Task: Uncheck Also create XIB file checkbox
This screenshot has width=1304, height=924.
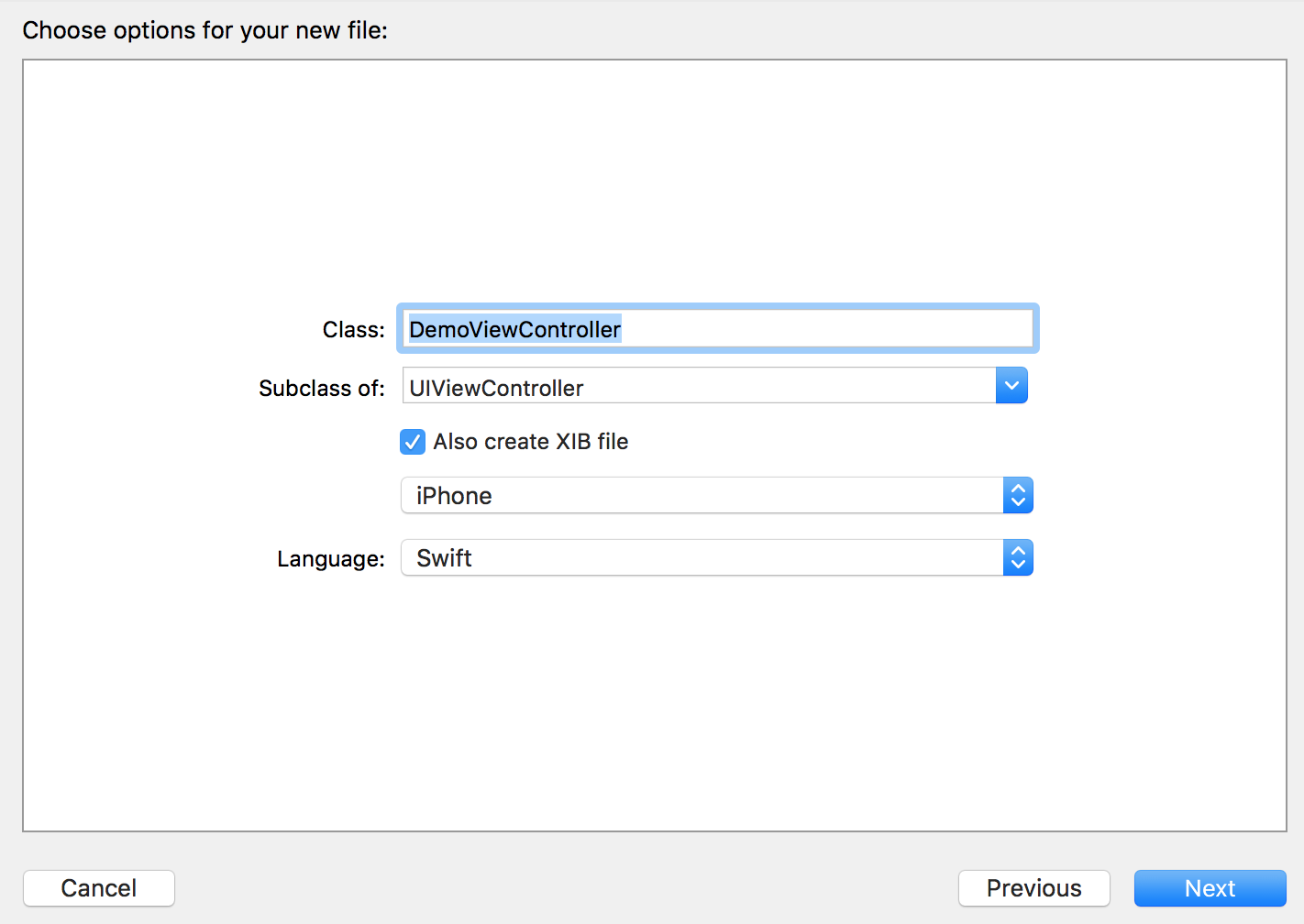Action: 413,442
